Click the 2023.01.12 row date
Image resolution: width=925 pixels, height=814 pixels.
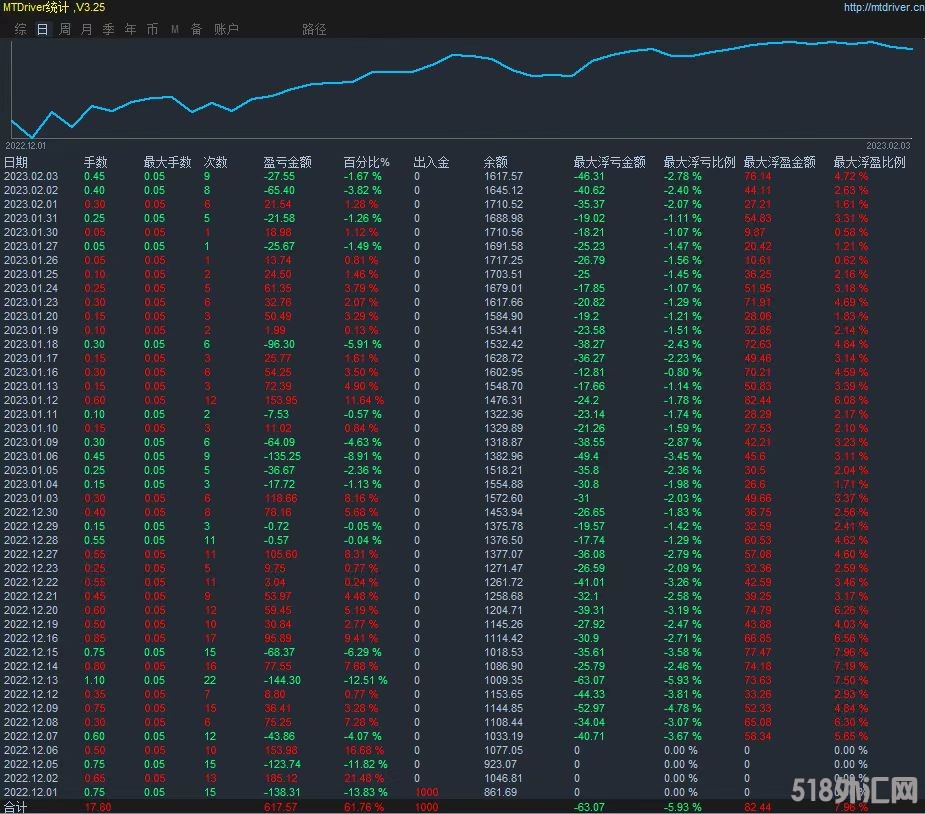click(x=31, y=400)
